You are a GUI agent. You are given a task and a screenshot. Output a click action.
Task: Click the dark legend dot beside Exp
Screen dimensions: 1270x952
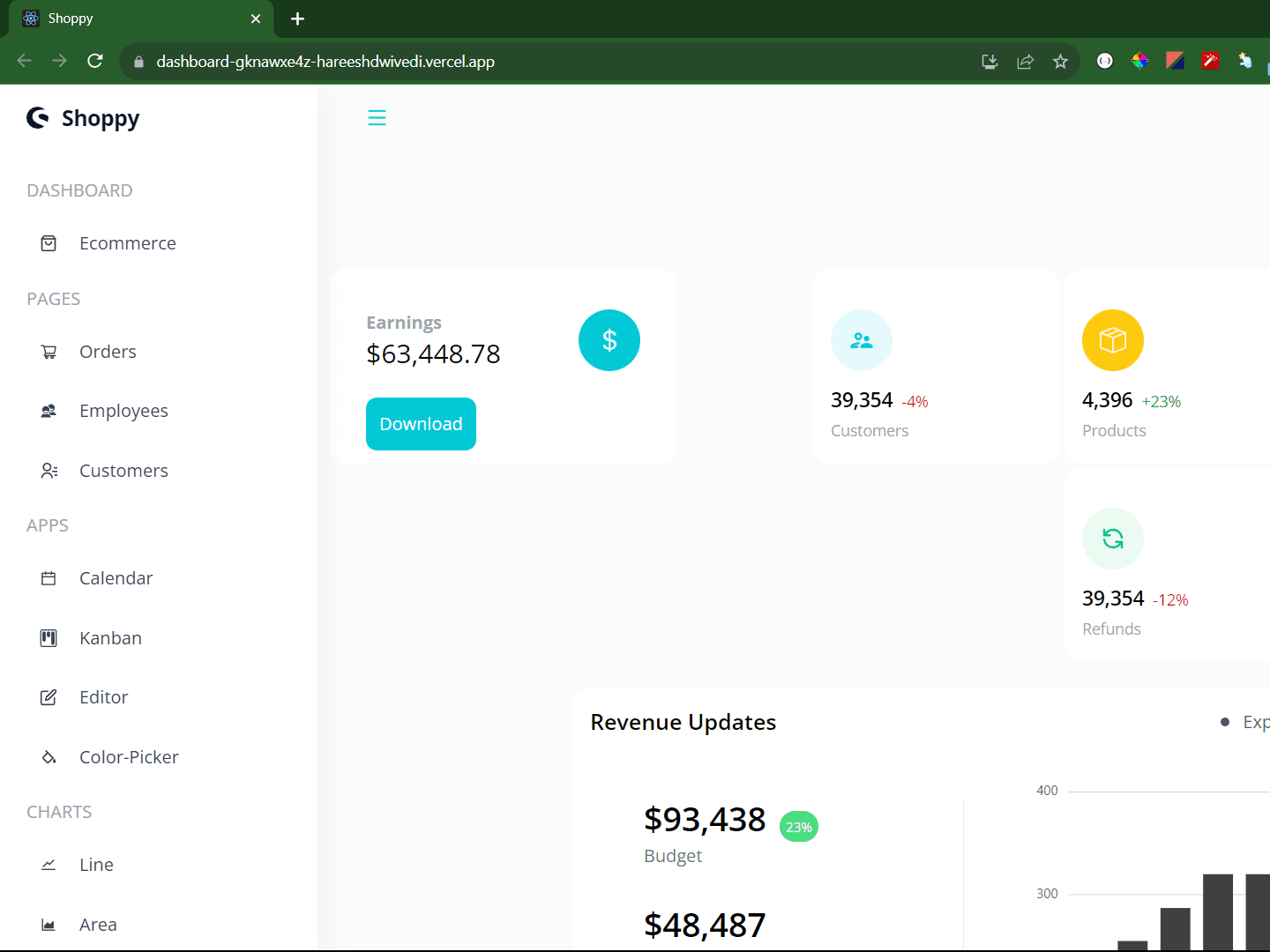[x=1224, y=722]
